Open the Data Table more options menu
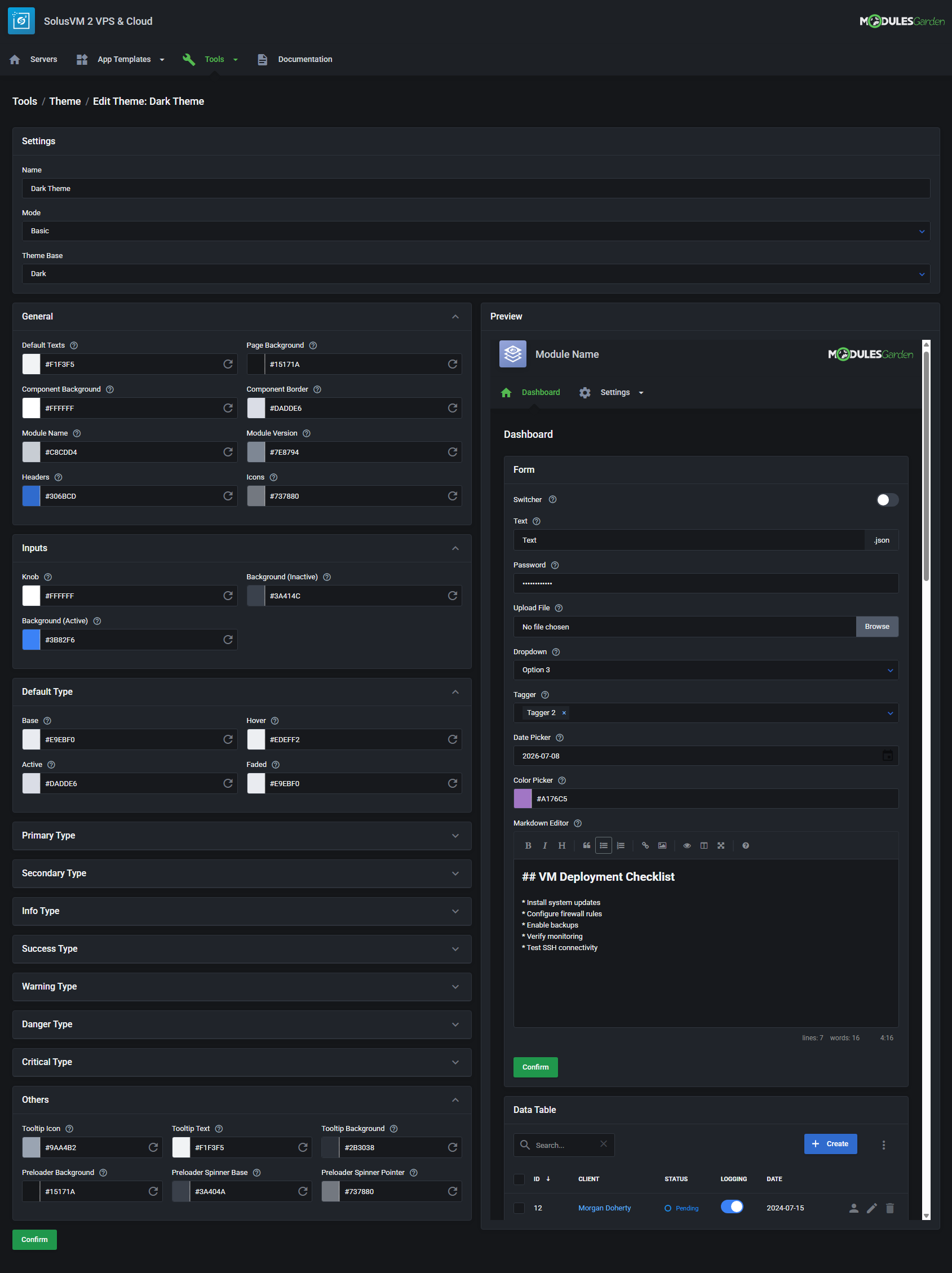 (883, 1145)
